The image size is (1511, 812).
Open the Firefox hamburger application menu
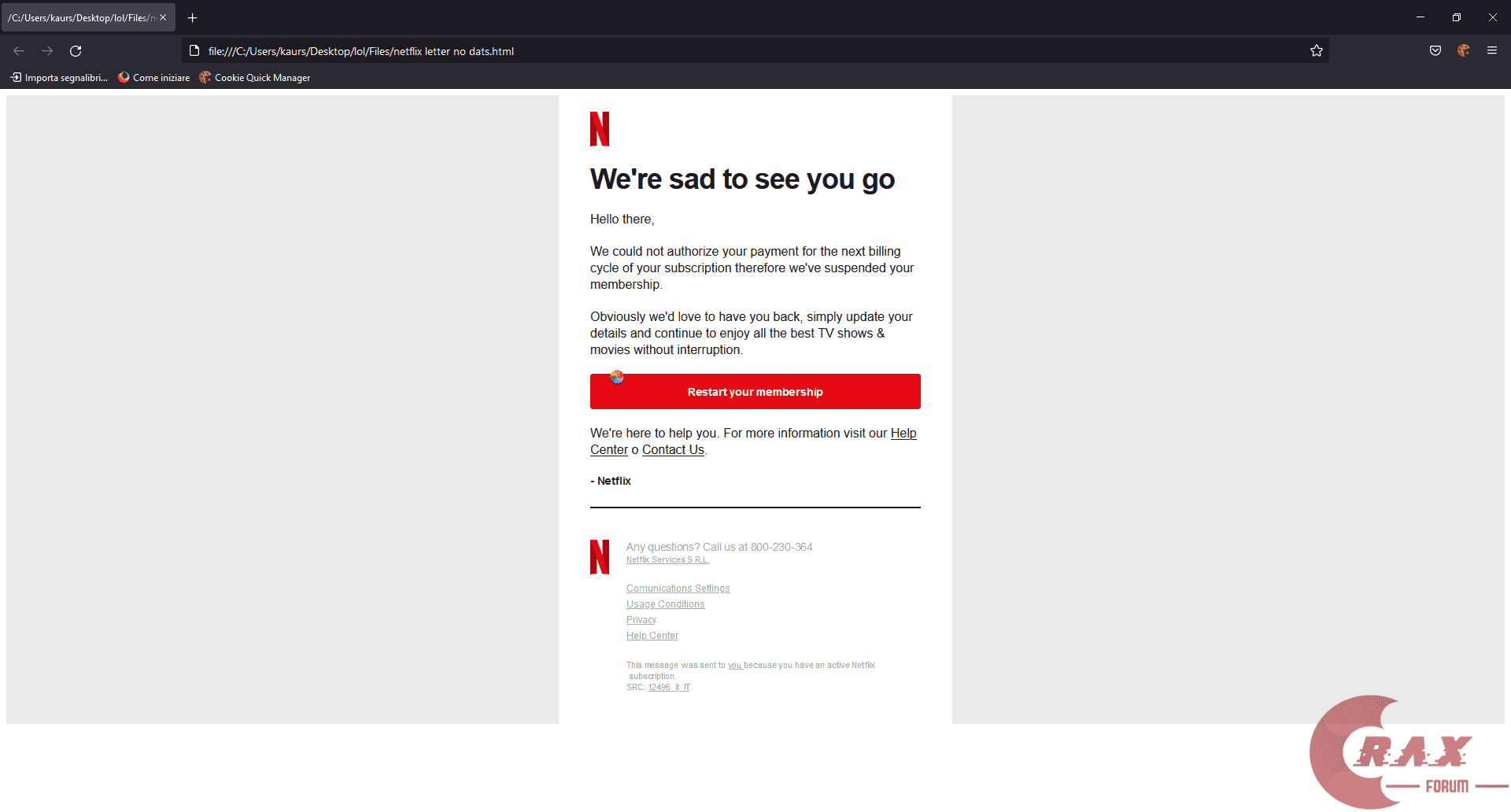pyautogui.click(x=1492, y=51)
